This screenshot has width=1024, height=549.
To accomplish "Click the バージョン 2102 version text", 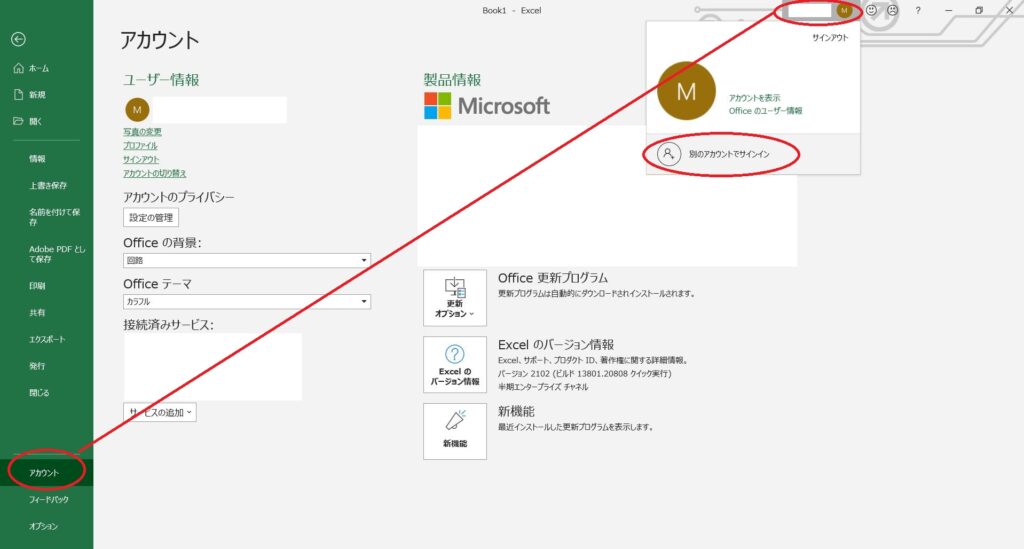I will click(x=584, y=374).
